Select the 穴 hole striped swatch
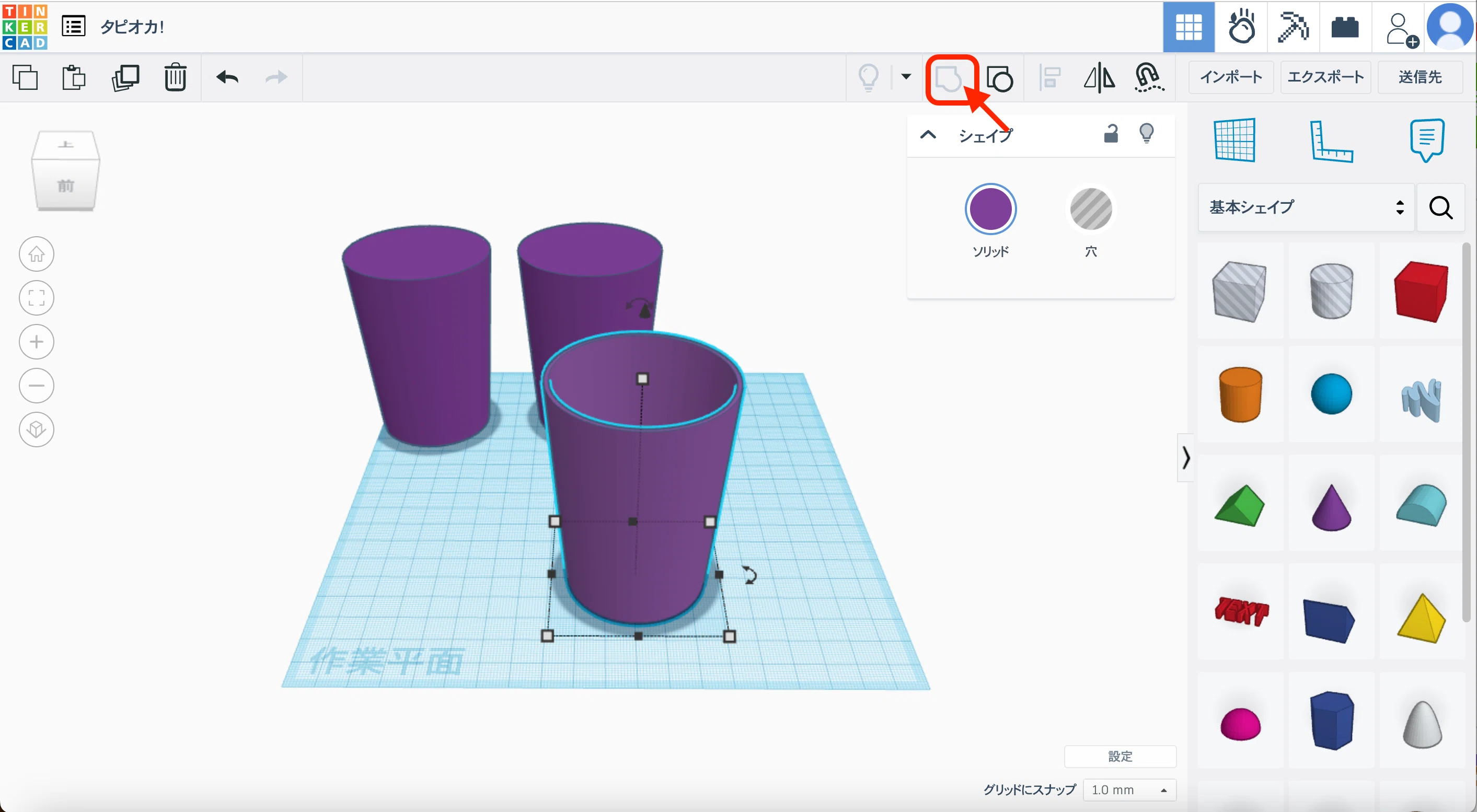 click(x=1091, y=208)
